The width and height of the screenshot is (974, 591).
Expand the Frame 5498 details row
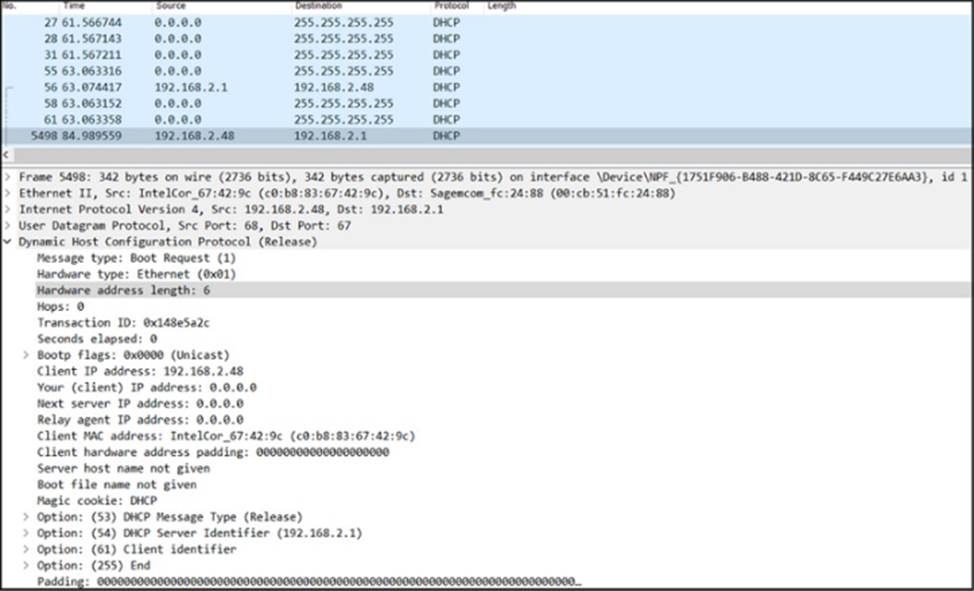pos(9,177)
